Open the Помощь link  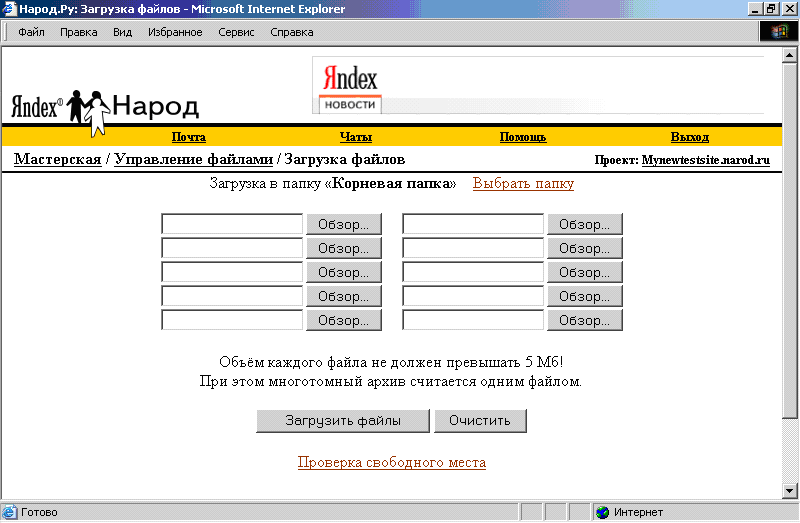pos(523,137)
